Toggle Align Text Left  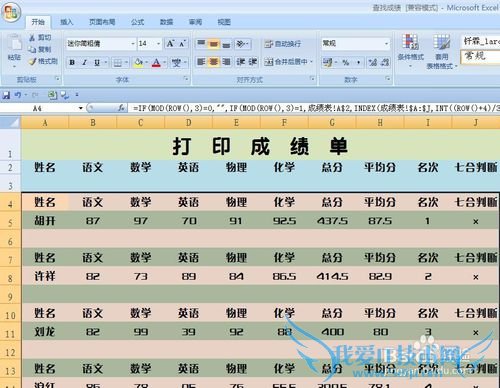coord(201,62)
